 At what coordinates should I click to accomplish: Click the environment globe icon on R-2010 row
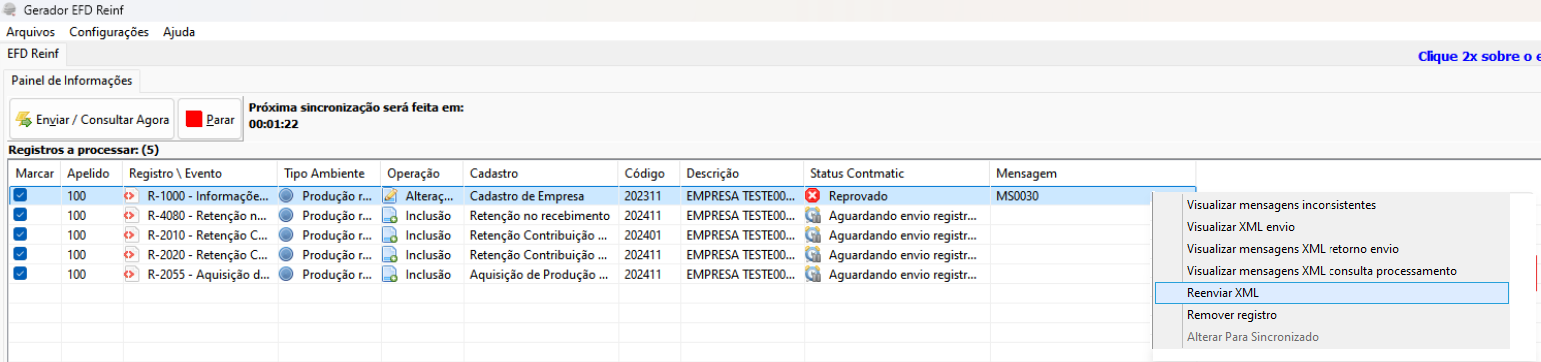tap(287, 235)
